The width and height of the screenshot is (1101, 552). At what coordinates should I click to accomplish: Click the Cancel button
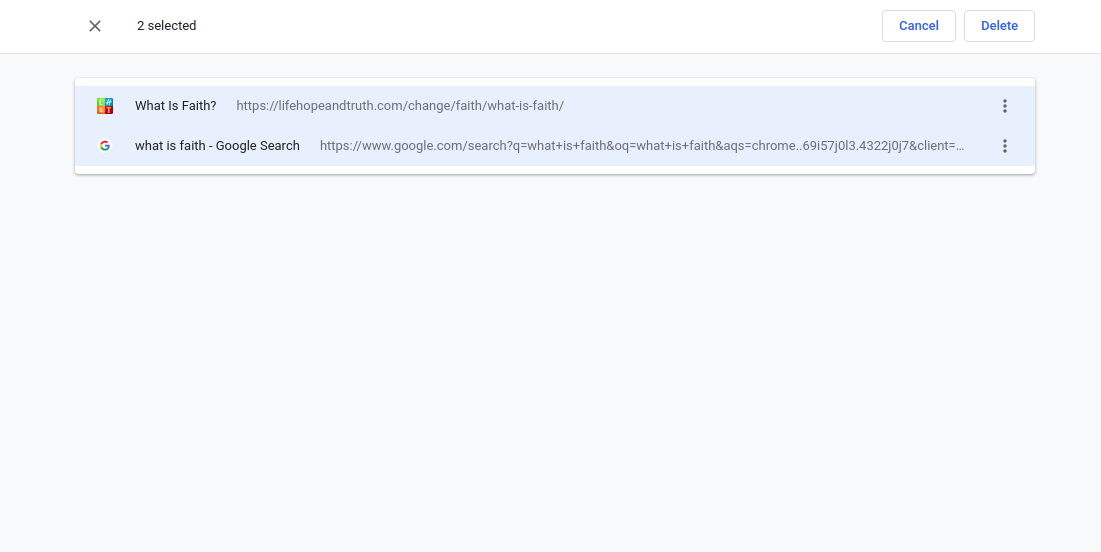(918, 26)
